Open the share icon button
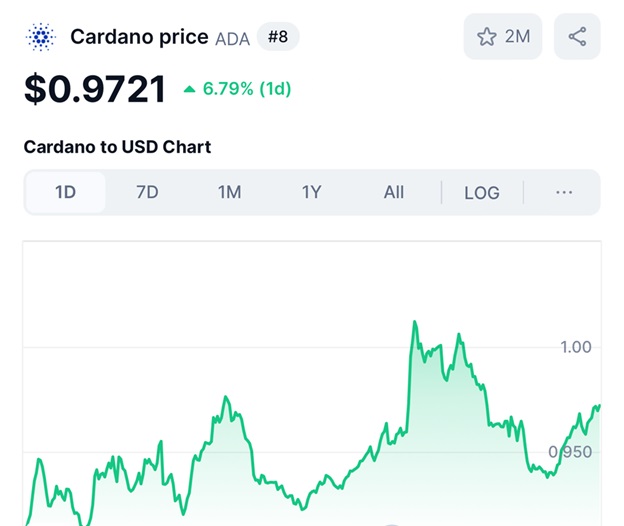 pos(577,37)
